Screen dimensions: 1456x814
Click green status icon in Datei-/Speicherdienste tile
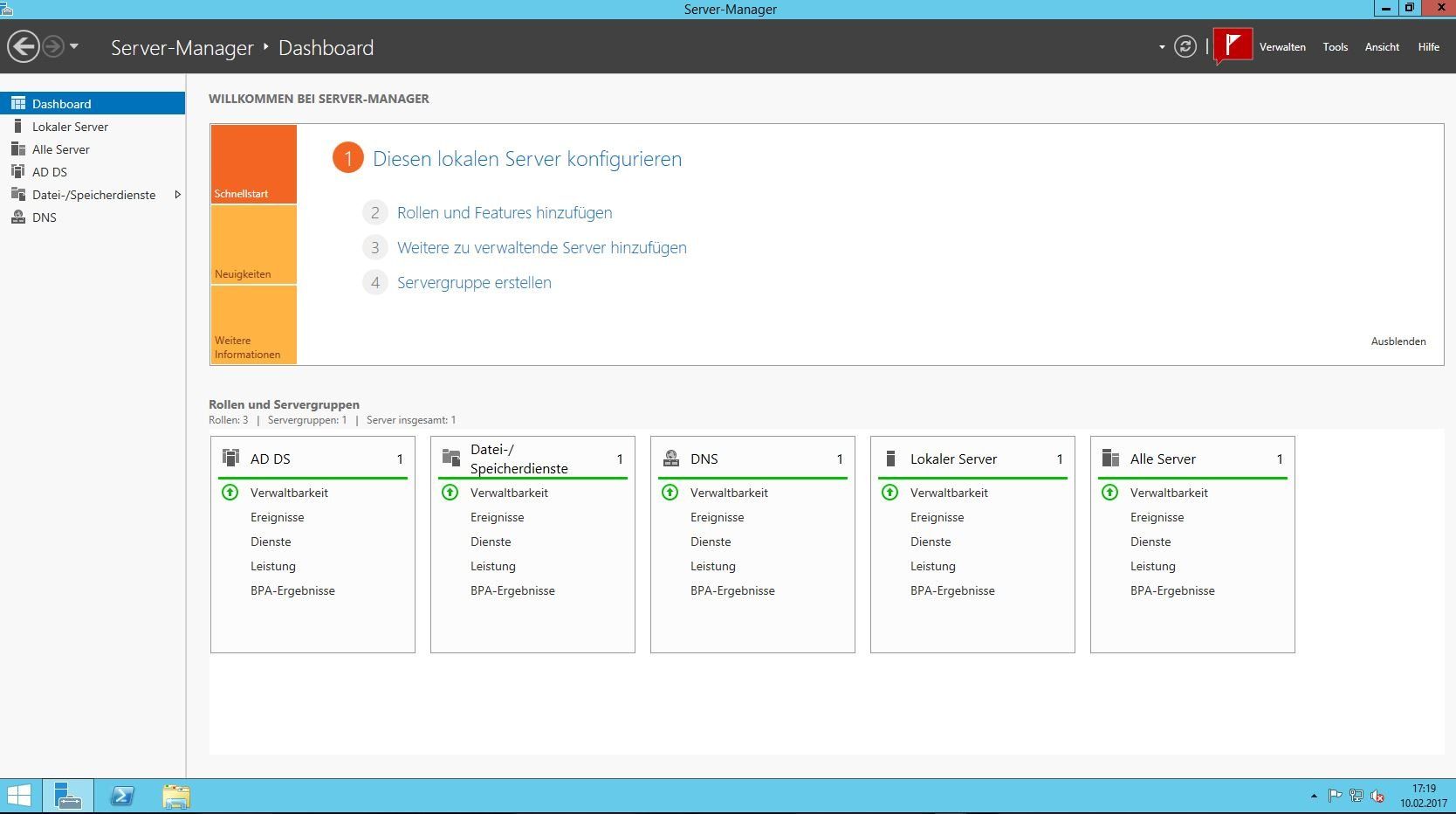[x=450, y=493]
